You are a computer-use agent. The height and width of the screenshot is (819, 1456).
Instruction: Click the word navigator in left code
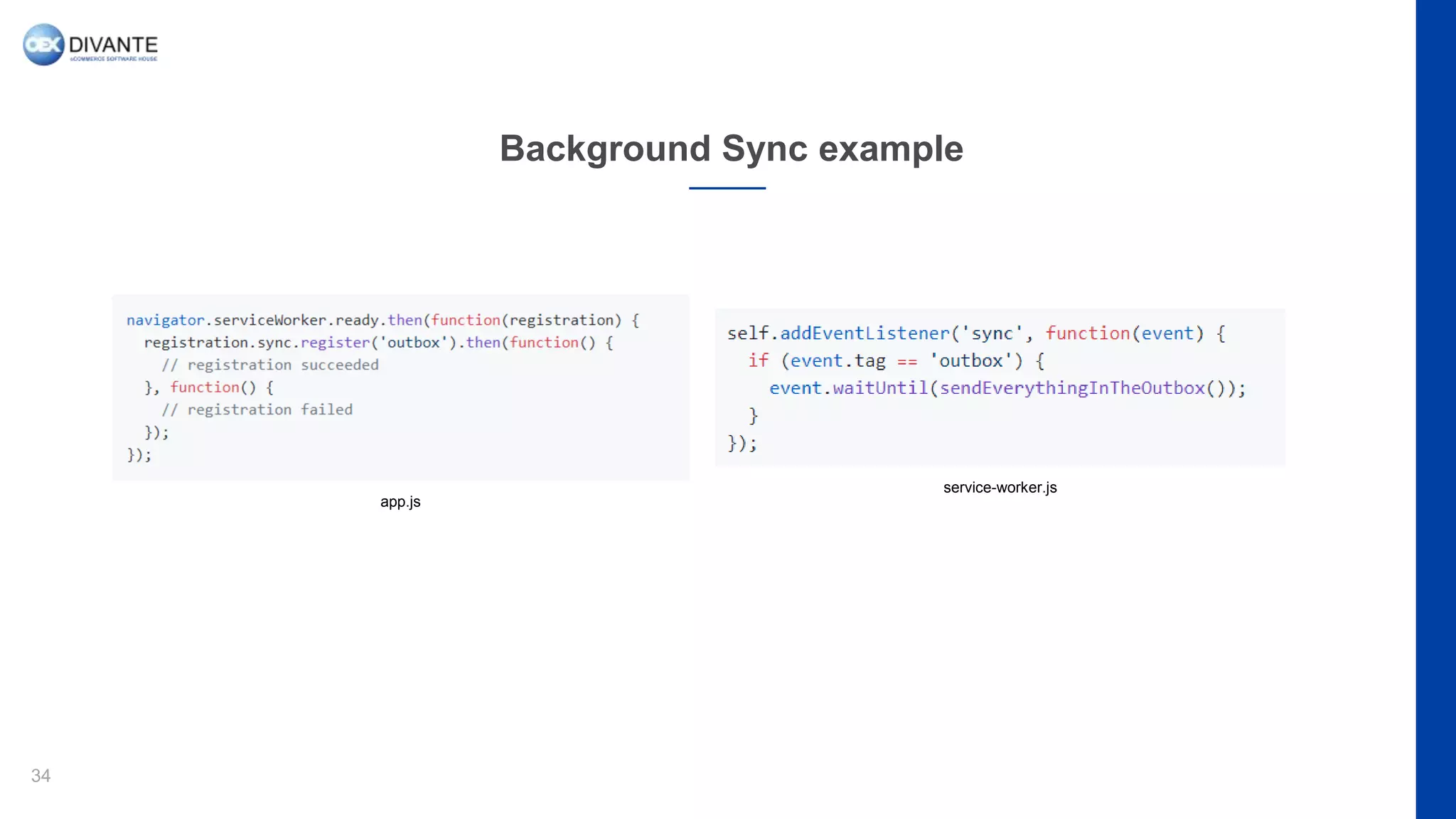(165, 321)
